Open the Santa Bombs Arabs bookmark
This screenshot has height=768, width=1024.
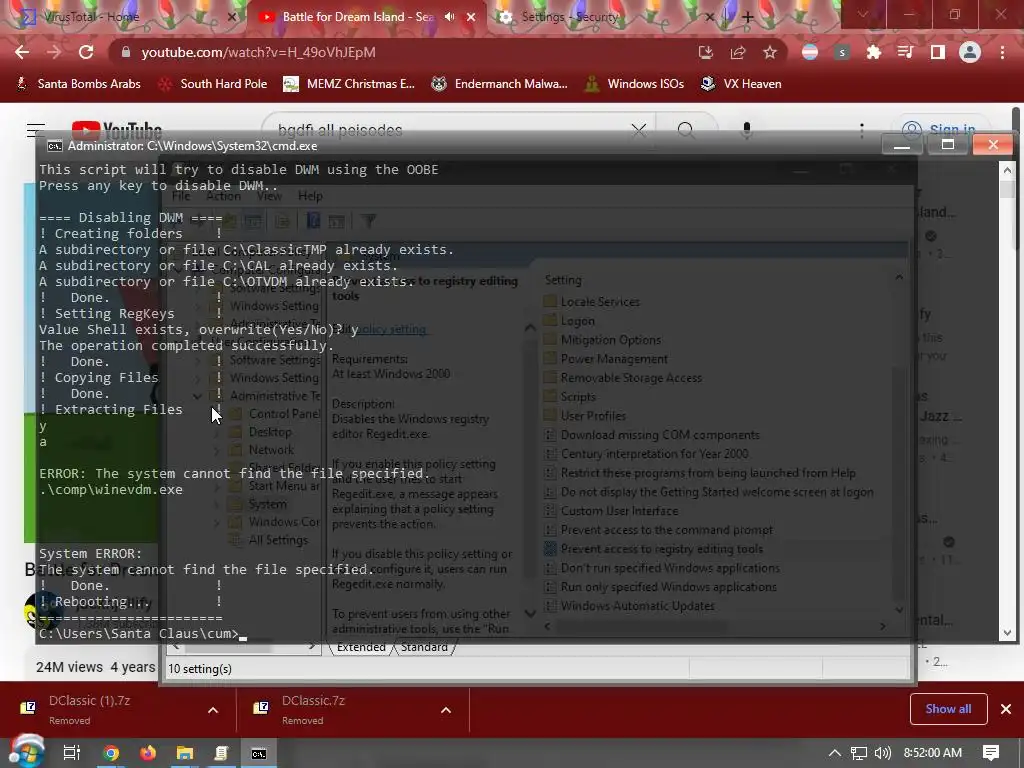click(78, 84)
